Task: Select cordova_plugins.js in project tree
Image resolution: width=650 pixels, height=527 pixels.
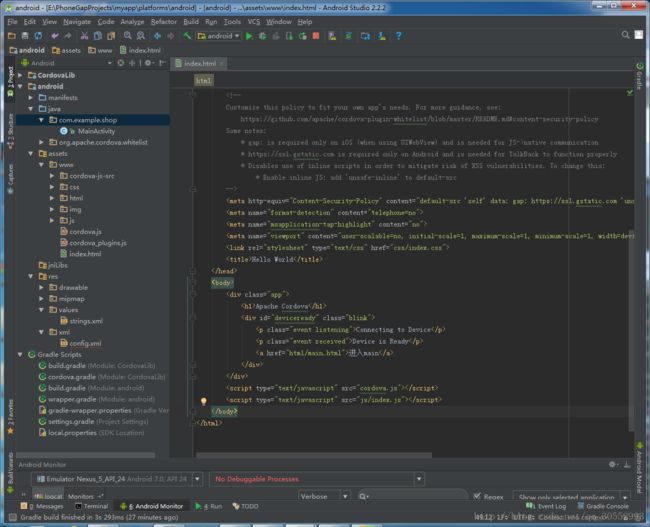Action: (x=98, y=243)
